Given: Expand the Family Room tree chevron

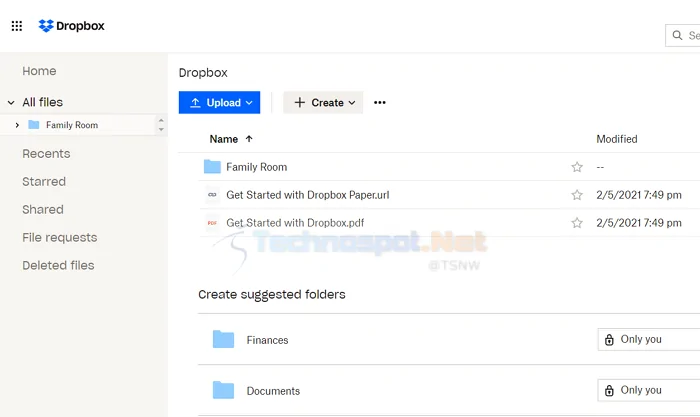Looking at the screenshot, I should tap(17, 125).
